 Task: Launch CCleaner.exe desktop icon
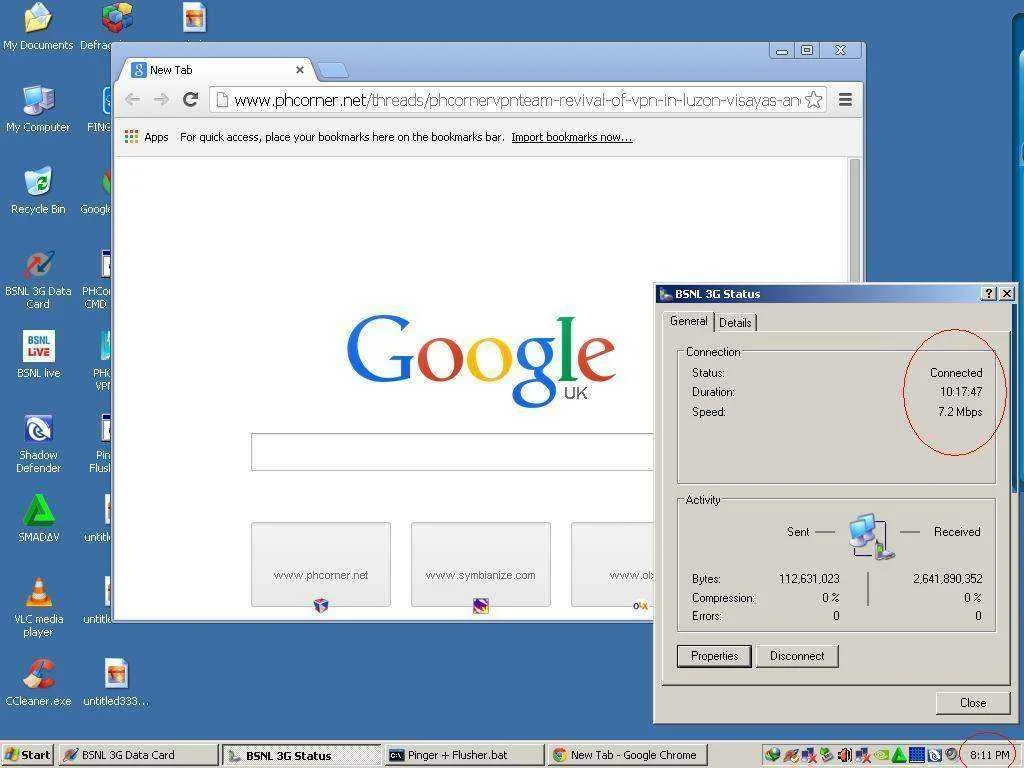pos(38,682)
